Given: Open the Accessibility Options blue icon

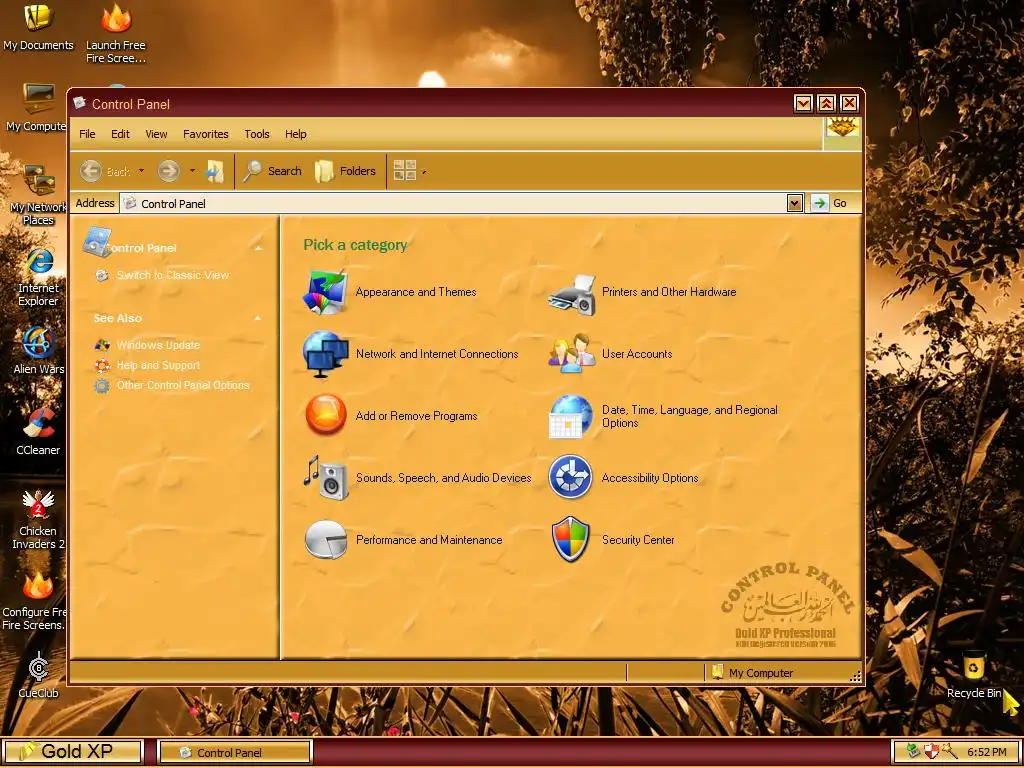Looking at the screenshot, I should click(x=570, y=477).
